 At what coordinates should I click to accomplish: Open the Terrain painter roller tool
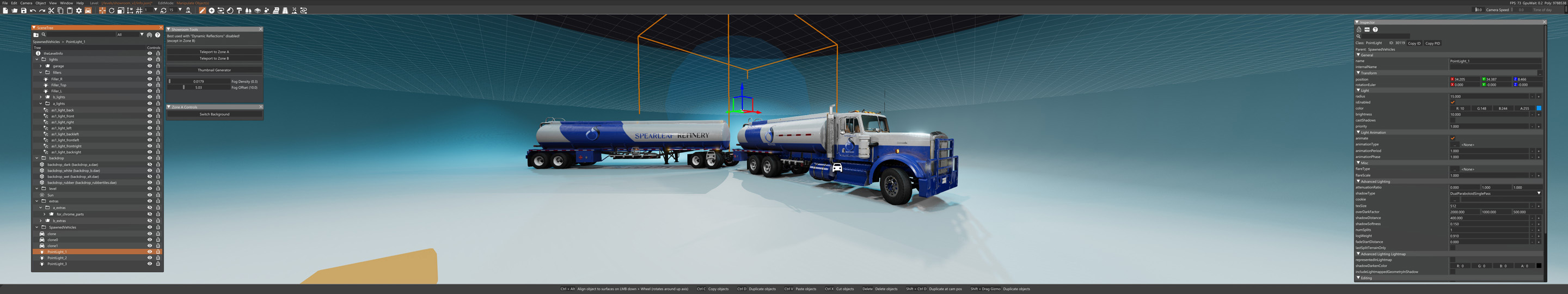(x=239, y=10)
